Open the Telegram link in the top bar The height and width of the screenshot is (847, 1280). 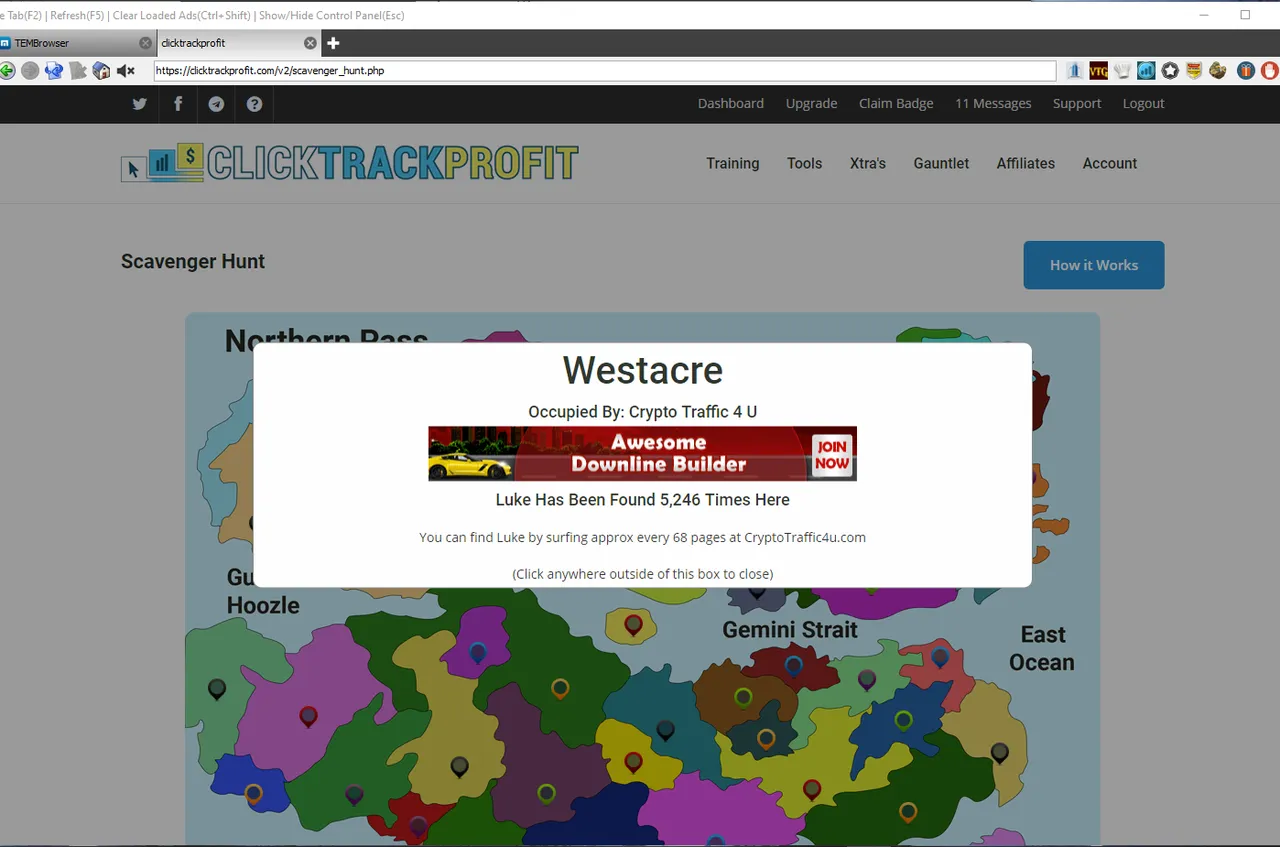point(216,104)
